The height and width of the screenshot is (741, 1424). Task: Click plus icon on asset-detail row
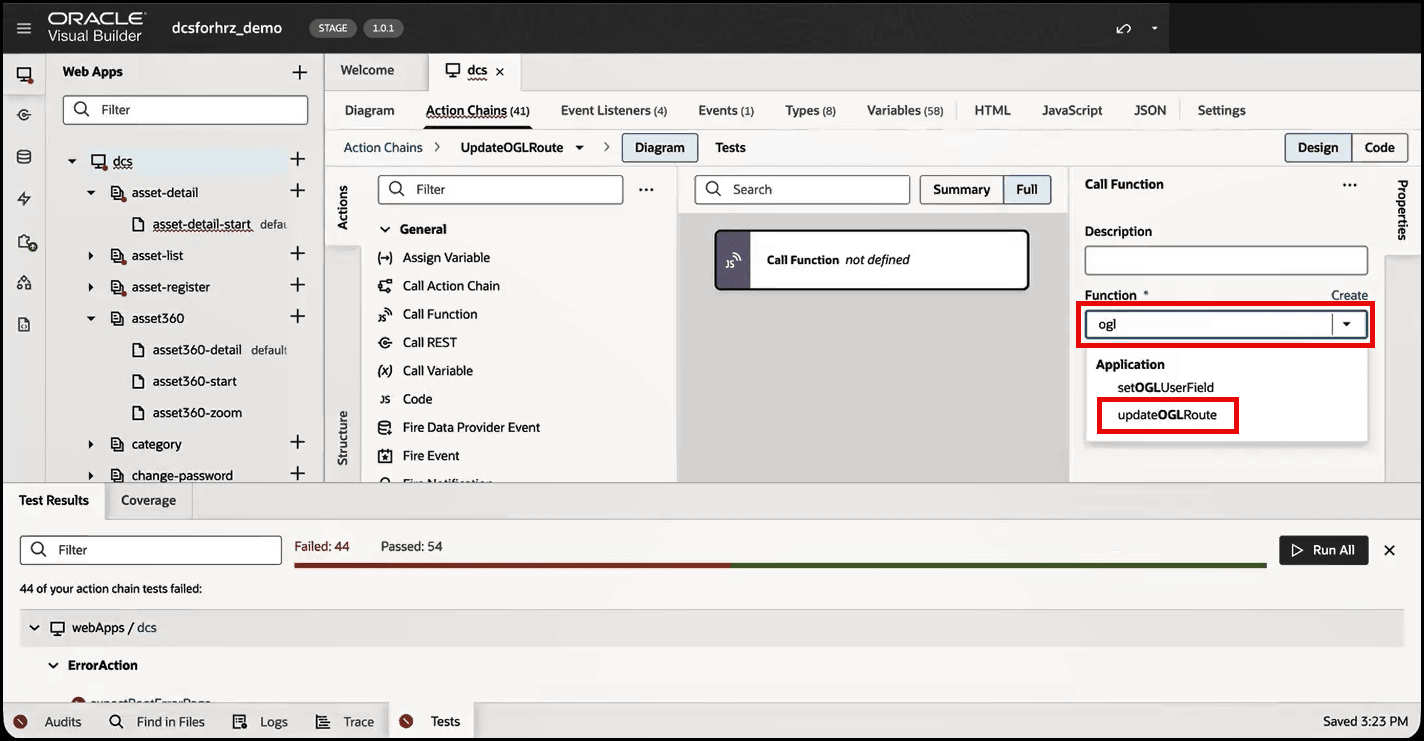pos(297,191)
